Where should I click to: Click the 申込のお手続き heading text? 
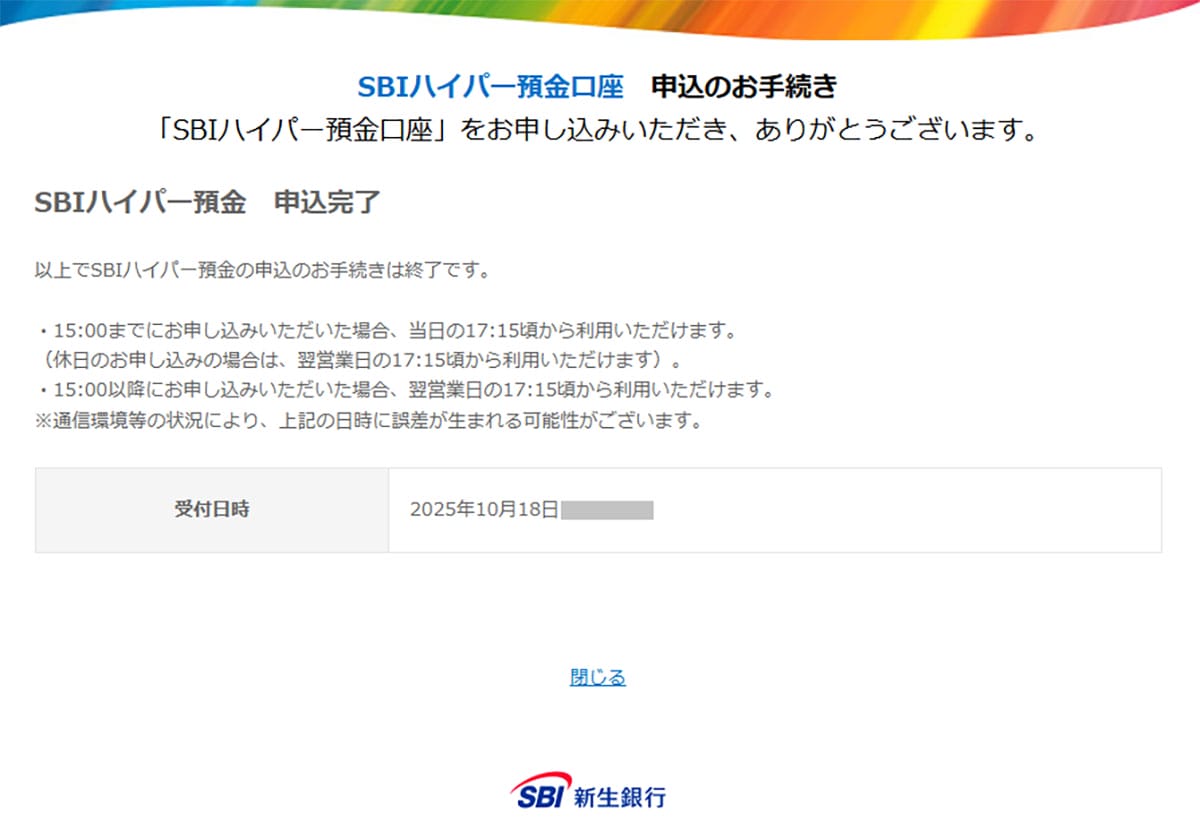click(744, 88)
